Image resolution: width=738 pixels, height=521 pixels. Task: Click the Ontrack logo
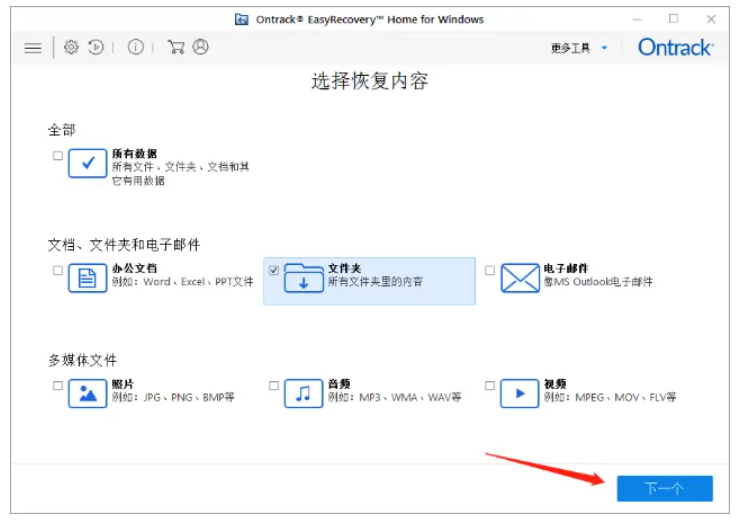675,48
